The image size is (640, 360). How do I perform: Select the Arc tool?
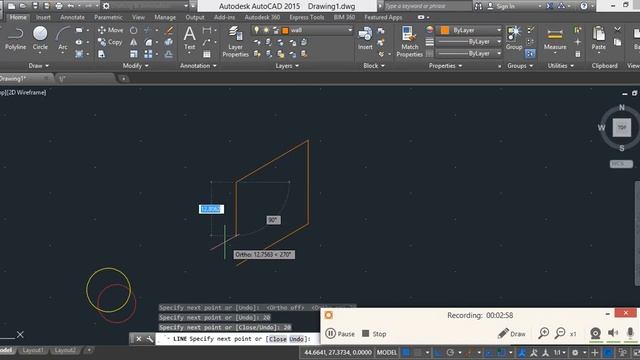click(x=62, y=38)
